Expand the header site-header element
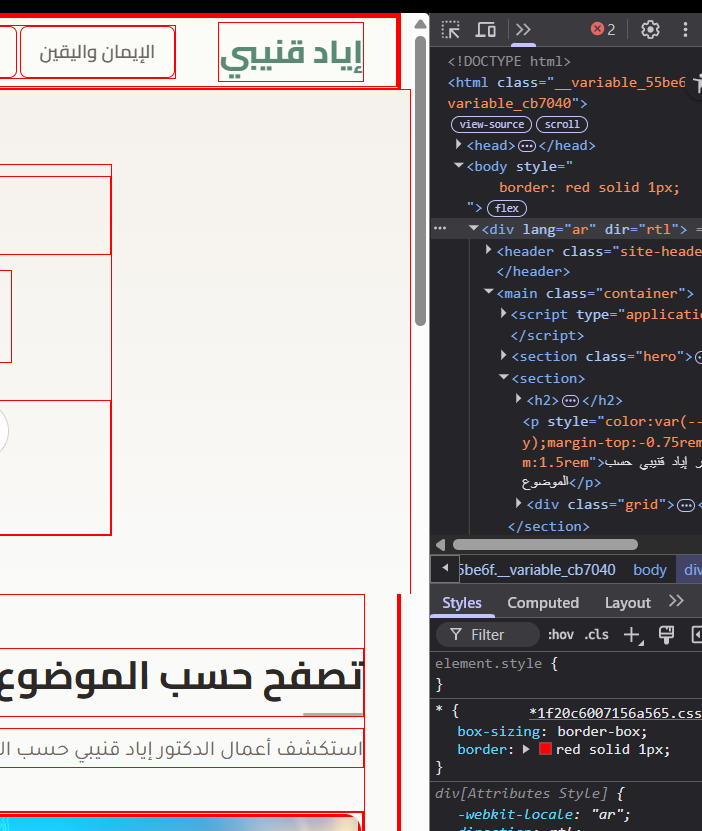The height and width of the screenshot is (831, 702). [488, 250]
